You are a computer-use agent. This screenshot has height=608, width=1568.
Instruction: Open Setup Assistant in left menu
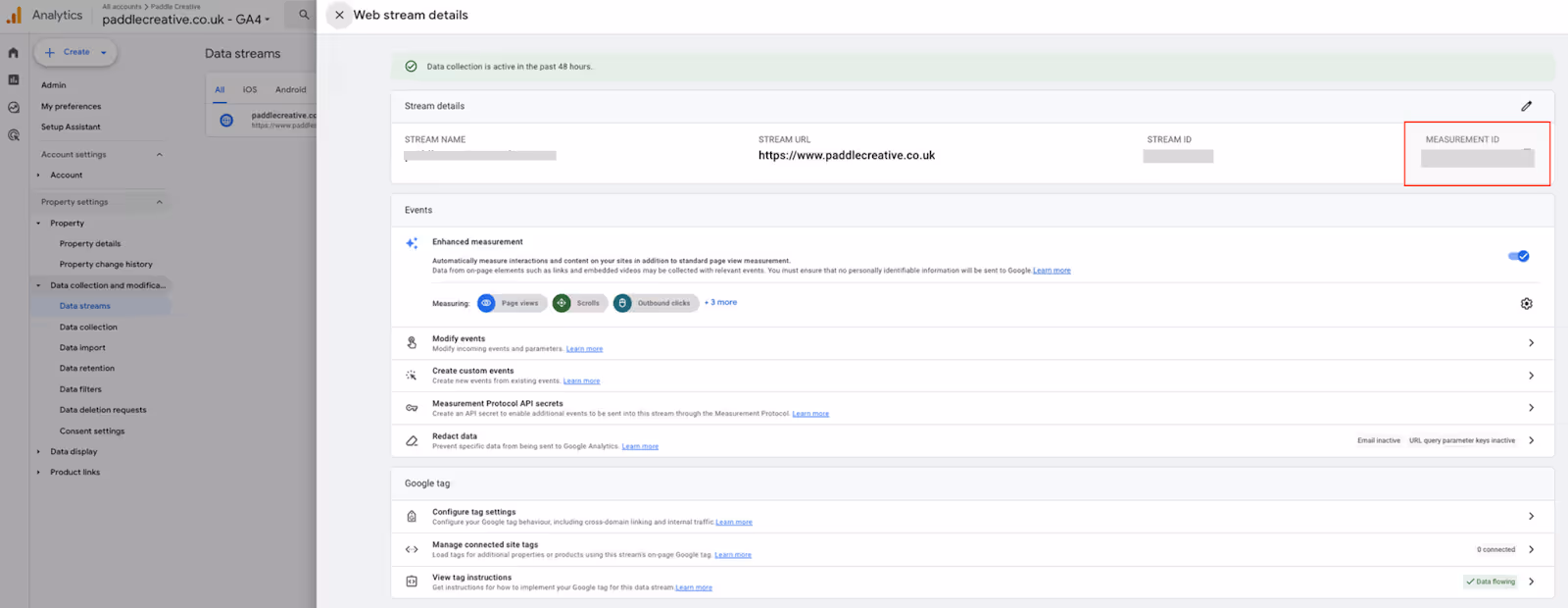pos(71,127)
